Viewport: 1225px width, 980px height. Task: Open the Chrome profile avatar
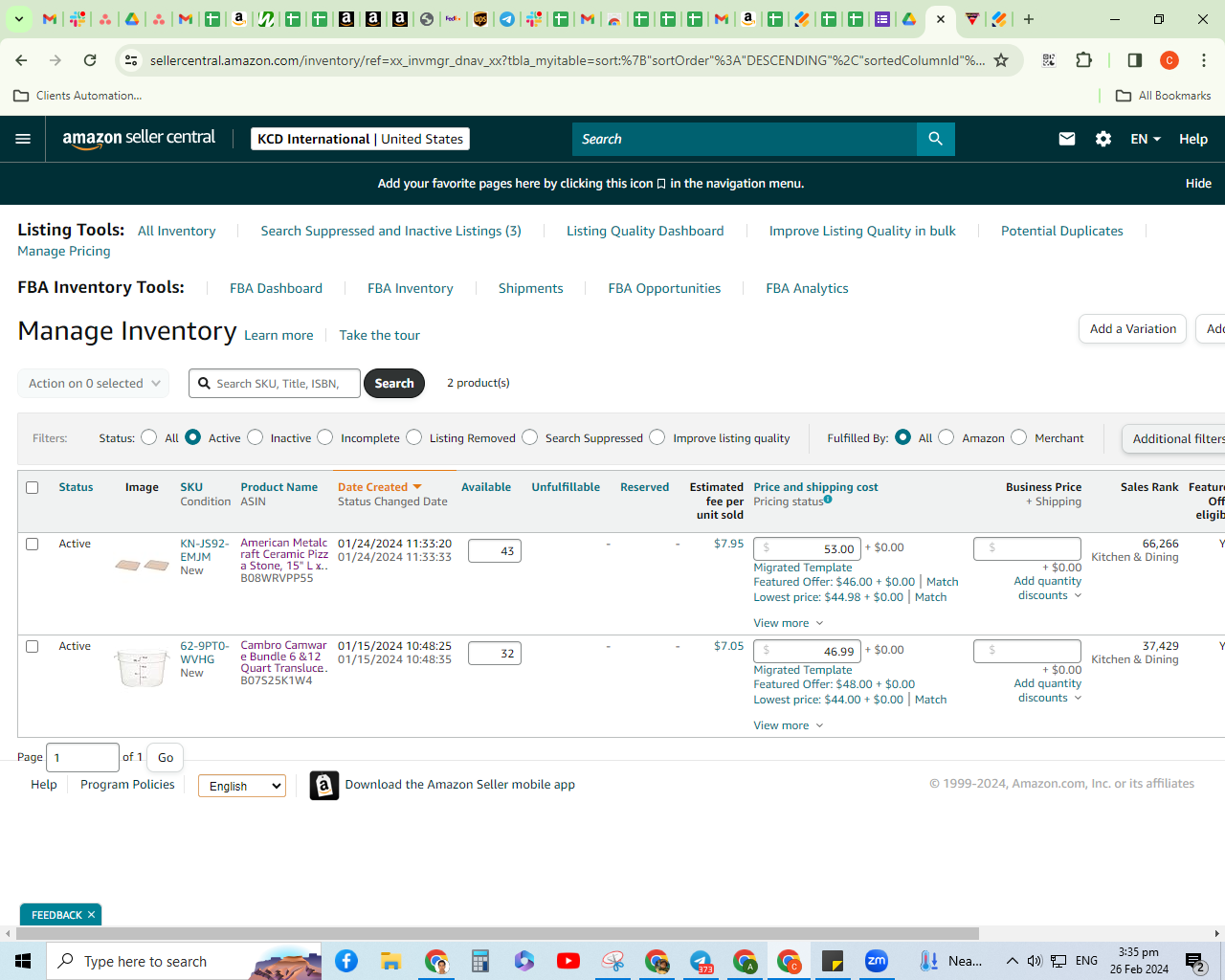(1169, 60)
